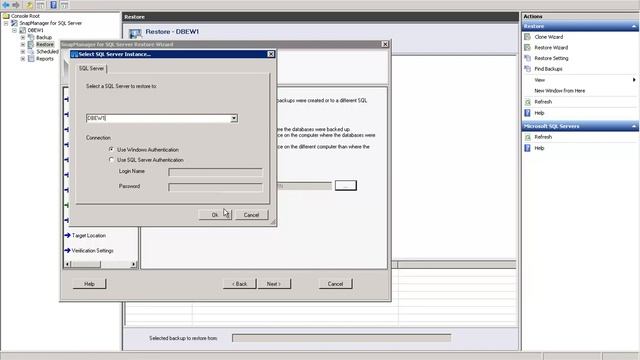Click the wizard steps horizontal scrollbar

(100, 264)
